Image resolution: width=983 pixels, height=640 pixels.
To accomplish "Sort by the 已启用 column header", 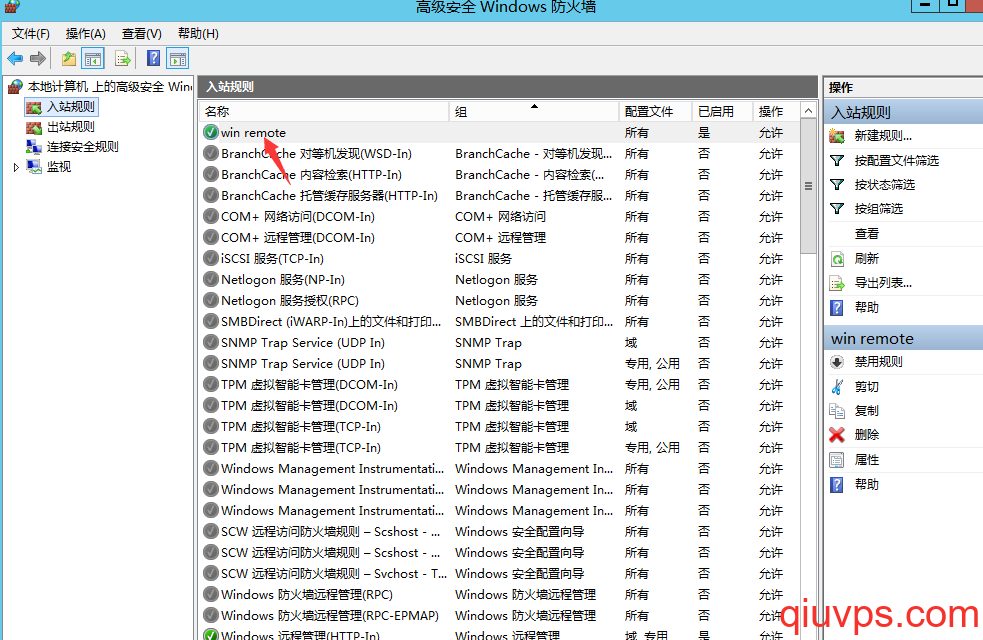I will [x=722, y=111].
